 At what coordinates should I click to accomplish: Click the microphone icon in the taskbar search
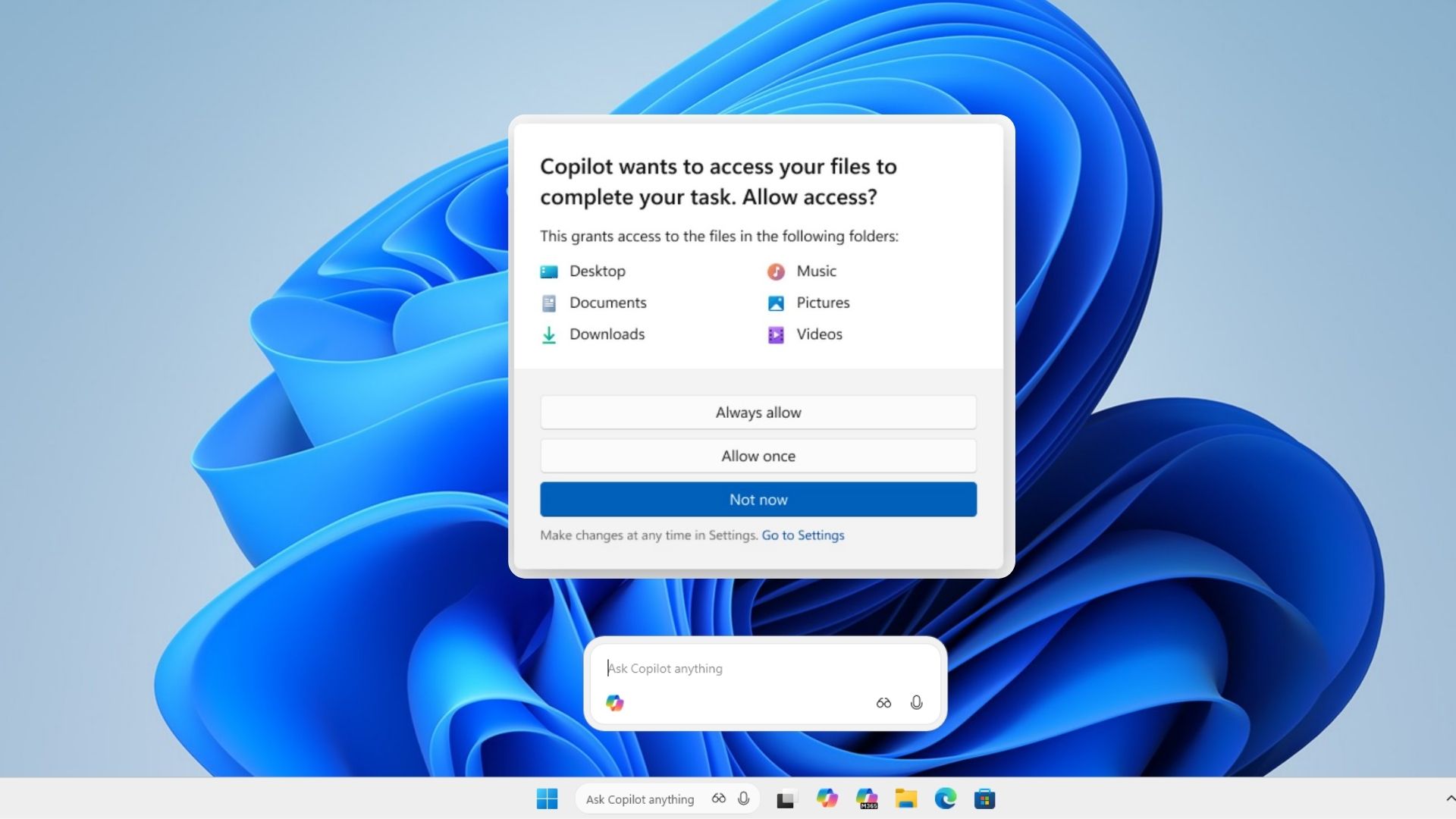[744, 799]
